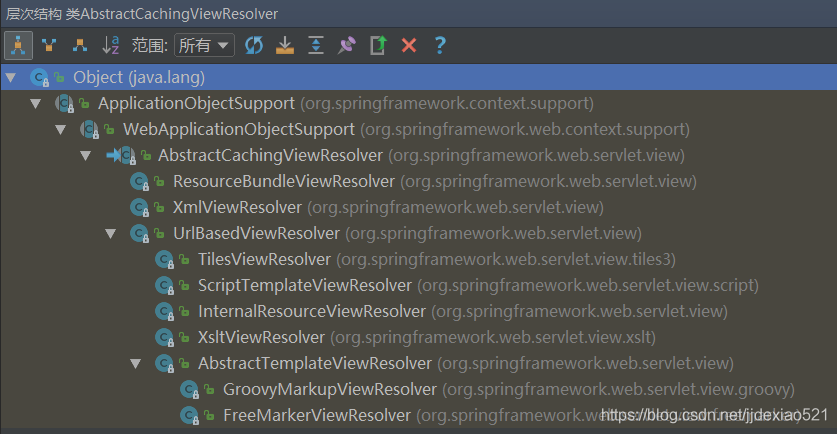Viewport: 837px width, 434px height.
Task: Collapse the AbstractCachingViewResolver node
Action: [x=85, y=155]
